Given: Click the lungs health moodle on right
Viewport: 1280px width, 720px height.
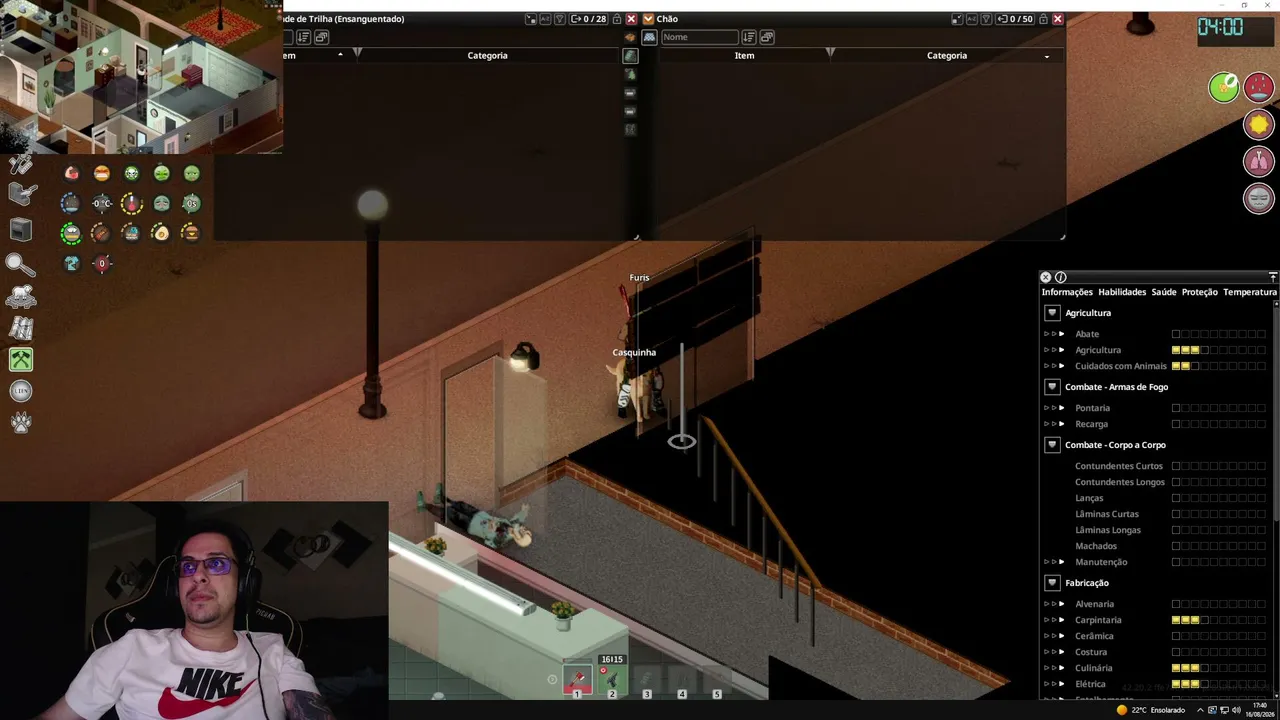Looking at the screenshot, I should click(x=1258, y=161).
